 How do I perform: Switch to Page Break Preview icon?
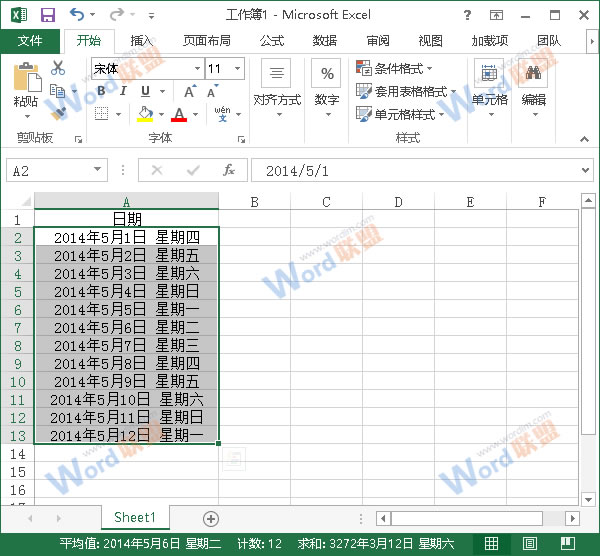[568, 543]
